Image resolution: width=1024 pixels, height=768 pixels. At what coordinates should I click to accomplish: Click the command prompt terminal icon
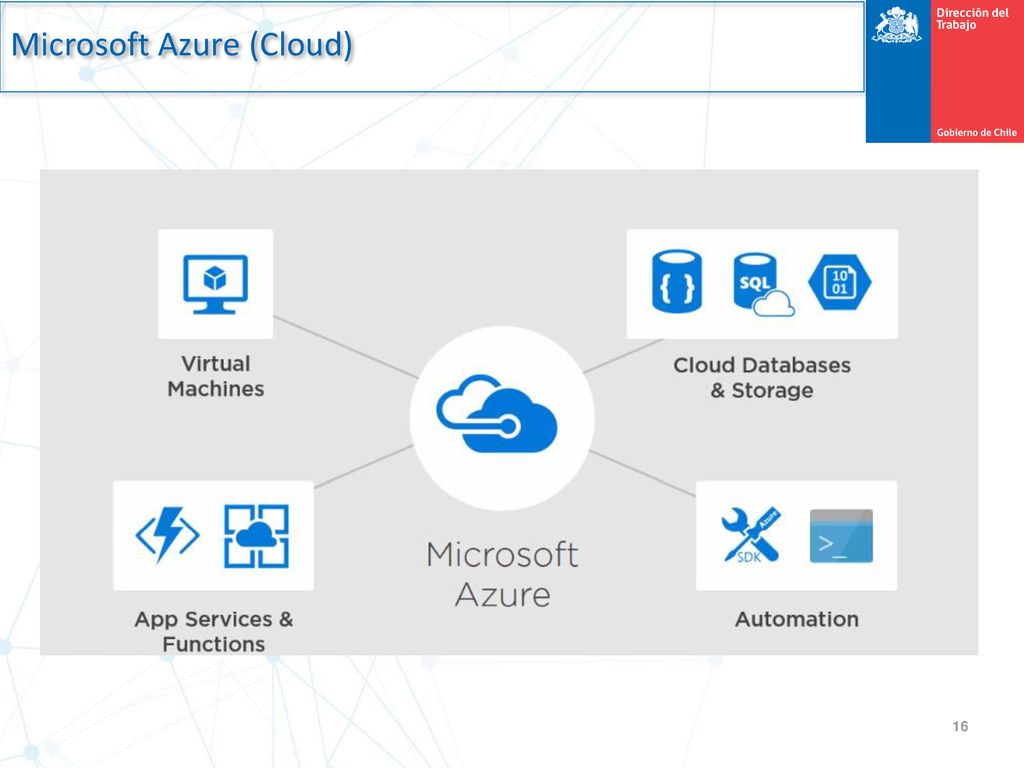point(841,536)
